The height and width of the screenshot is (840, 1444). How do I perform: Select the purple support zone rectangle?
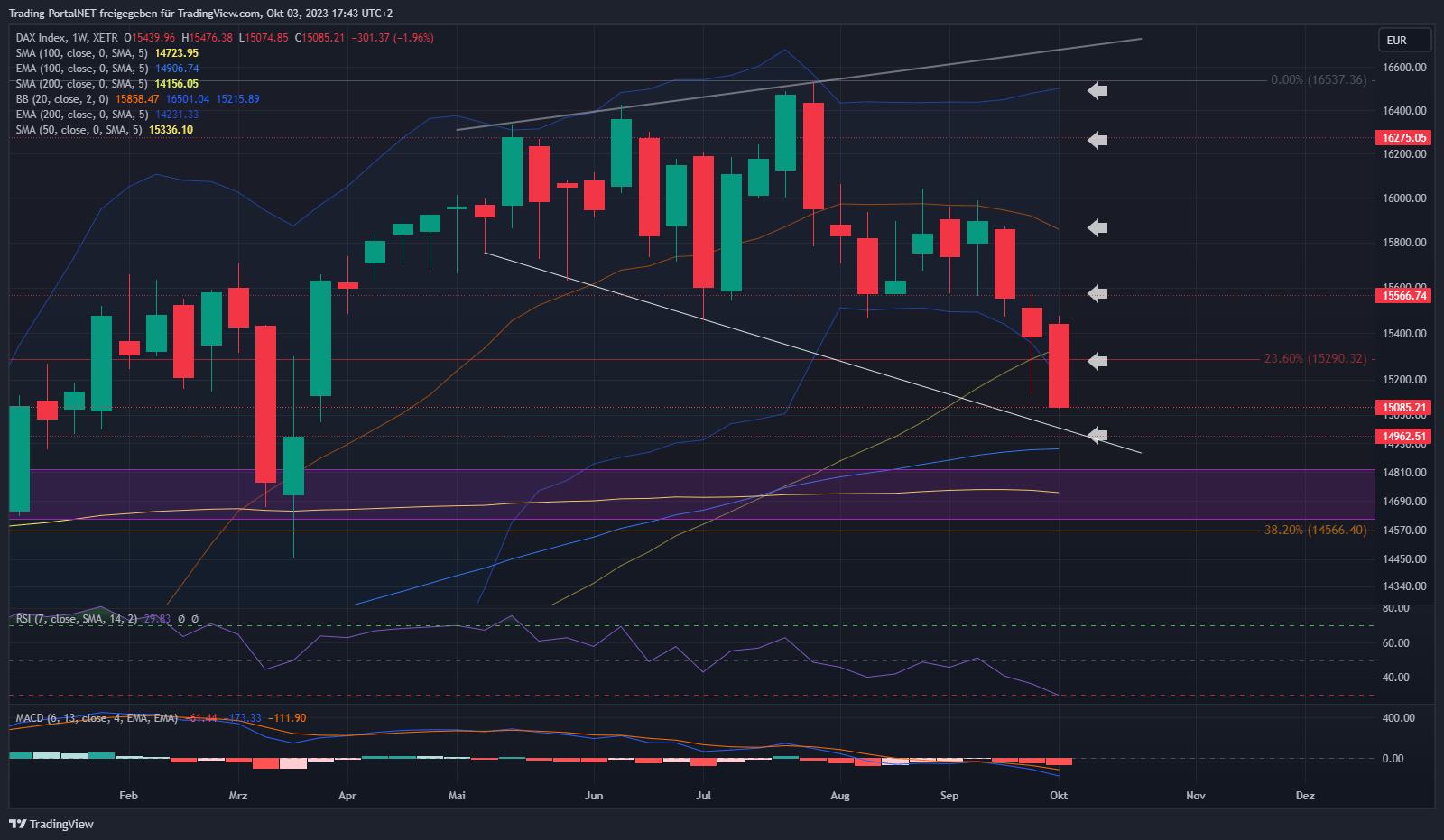[691, 494]
